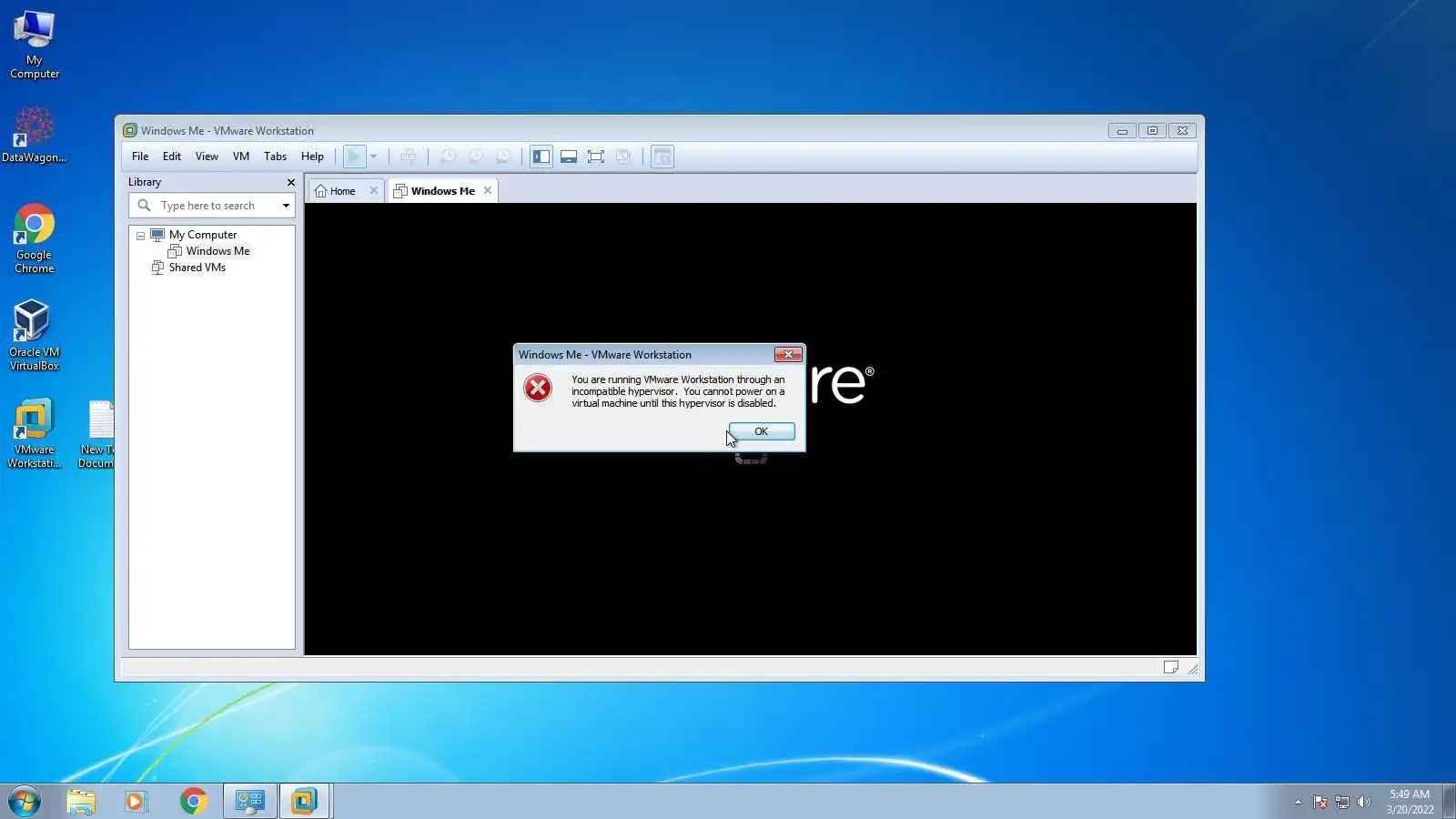Open Windows Explorer from the taskbar
This screenshot has width=1456, height=819.
point(81,802)
